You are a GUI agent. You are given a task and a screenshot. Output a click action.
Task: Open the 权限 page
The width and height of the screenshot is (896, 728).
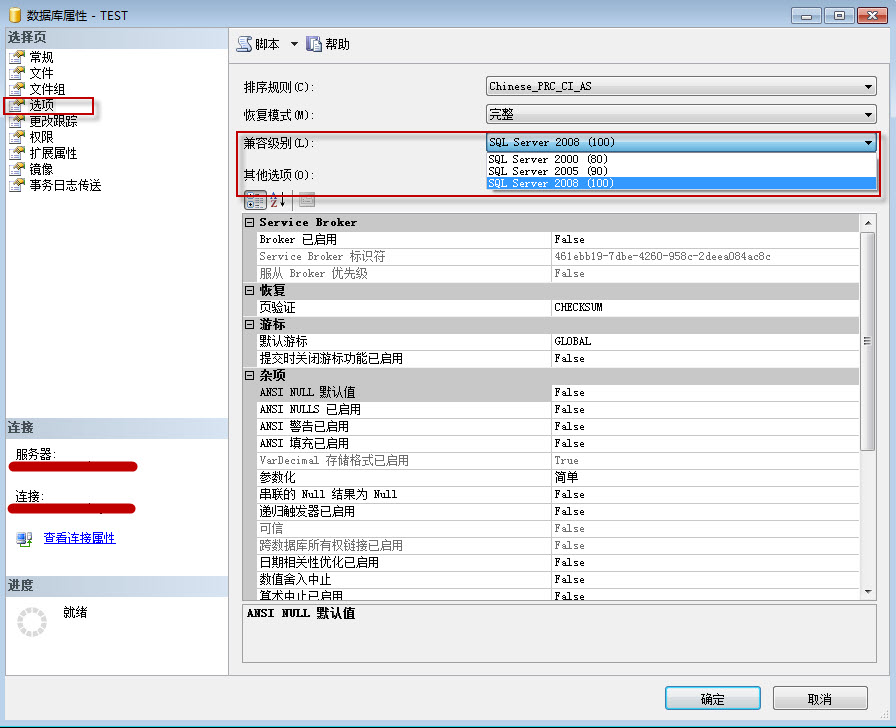tap(42, 137)
